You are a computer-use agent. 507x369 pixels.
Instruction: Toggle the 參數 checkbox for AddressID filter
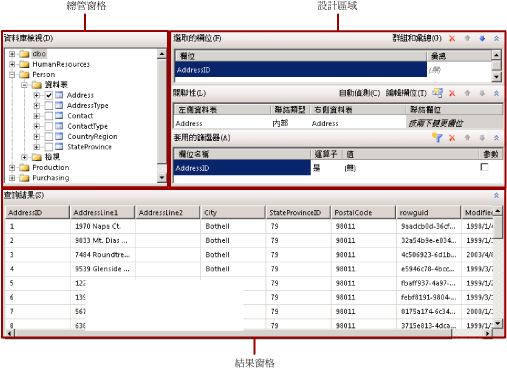tap(484, 167)
